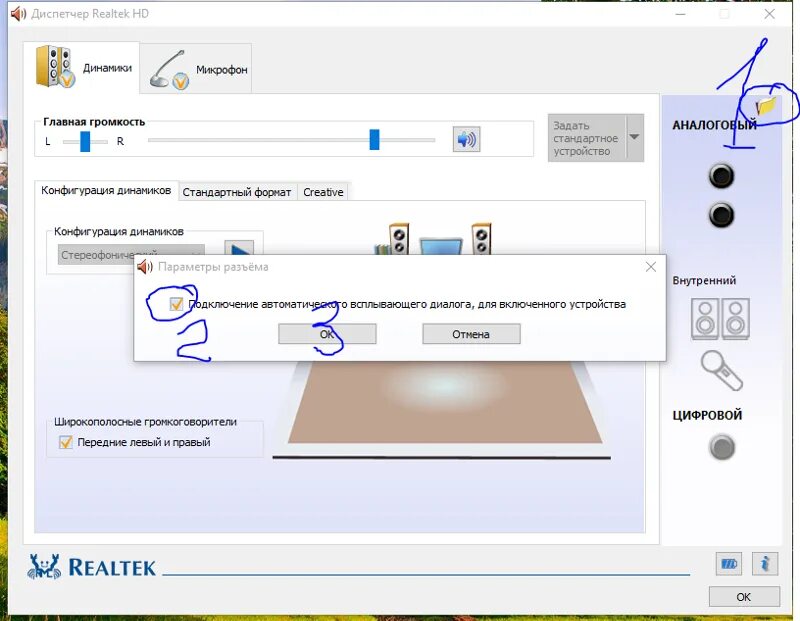Viewport: 800px width, 621px height.
Task: Open connector settings folder icon
Action: point(767,106)
